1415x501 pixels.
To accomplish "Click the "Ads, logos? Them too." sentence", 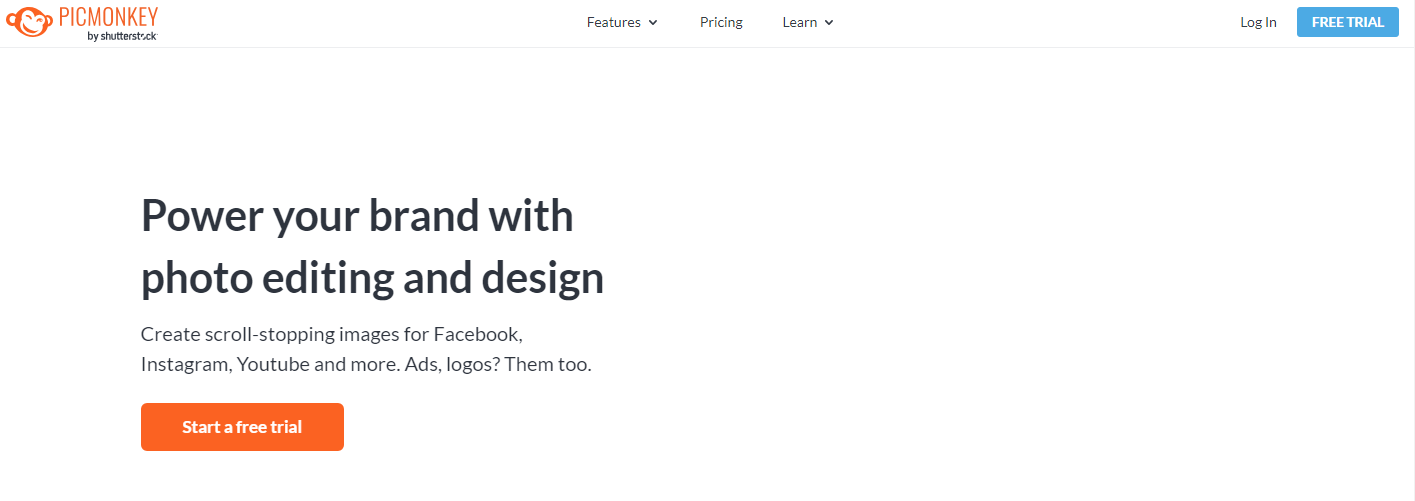I will 498,365.
